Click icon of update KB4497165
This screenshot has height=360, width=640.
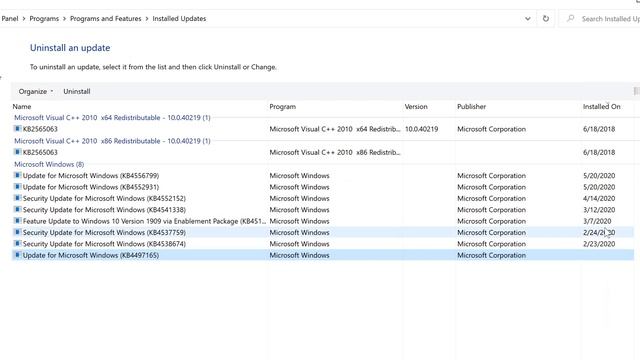click(x=17, y=255)
